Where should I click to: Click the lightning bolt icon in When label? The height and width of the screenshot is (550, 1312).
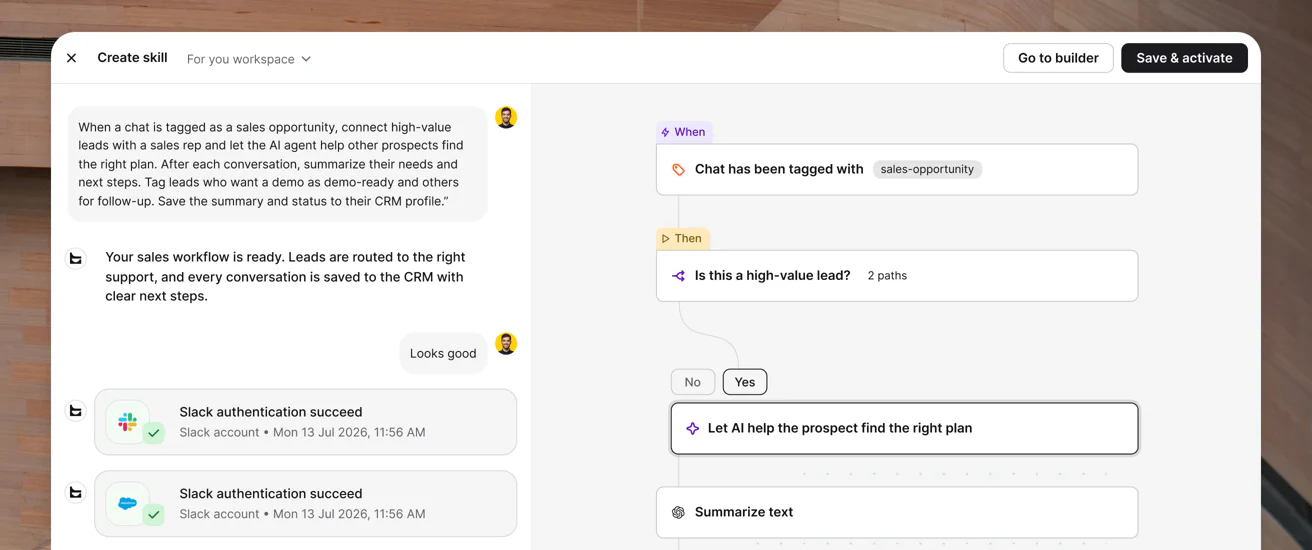coord(665,132)
